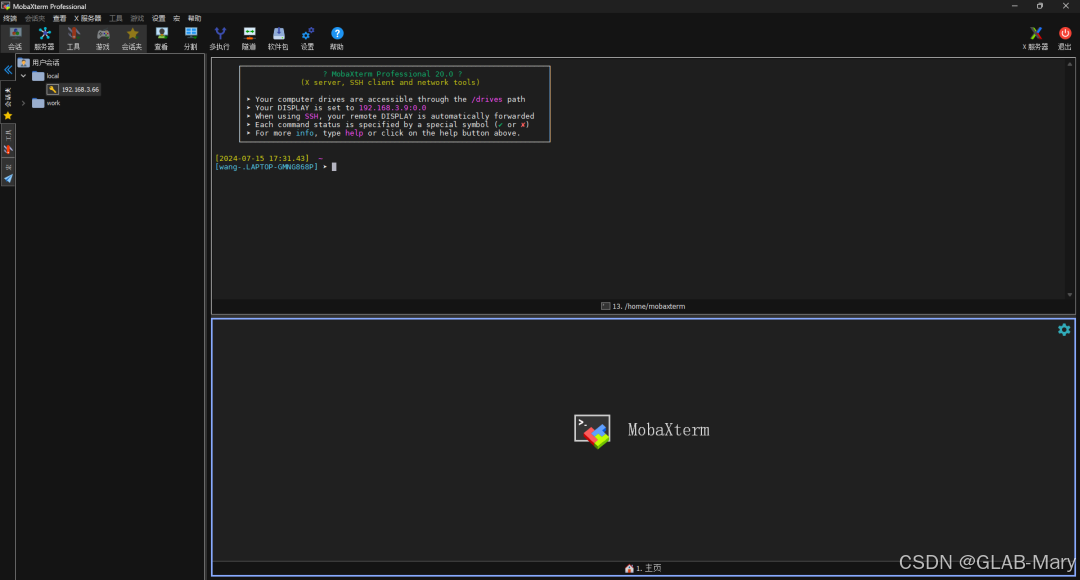Open the 宏 menu in the menu bar

coord(176,19)
